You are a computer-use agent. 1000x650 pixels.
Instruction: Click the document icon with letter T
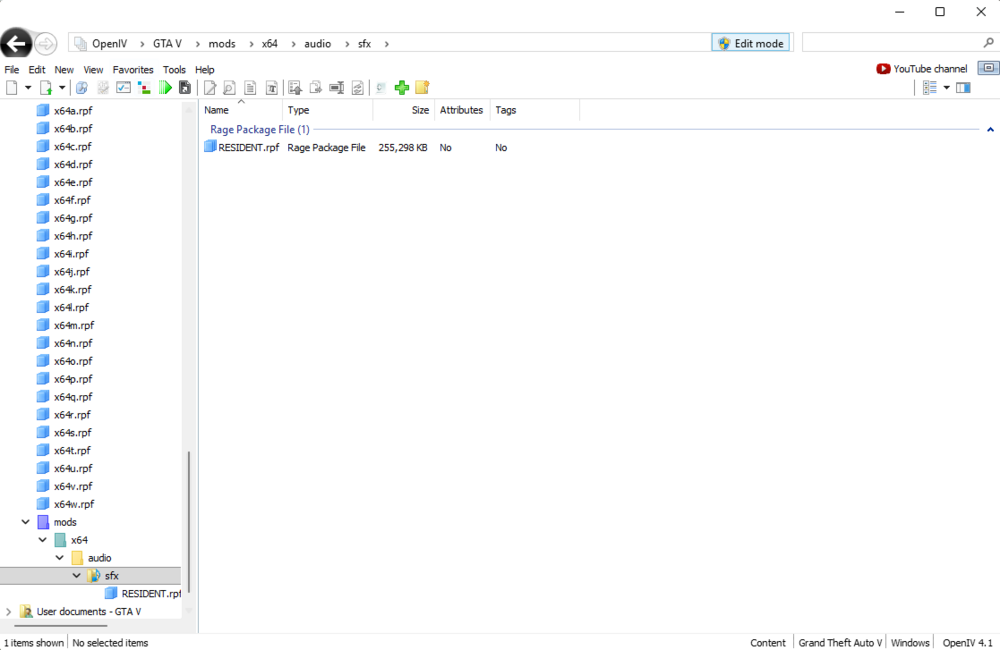tap(272, 87)
